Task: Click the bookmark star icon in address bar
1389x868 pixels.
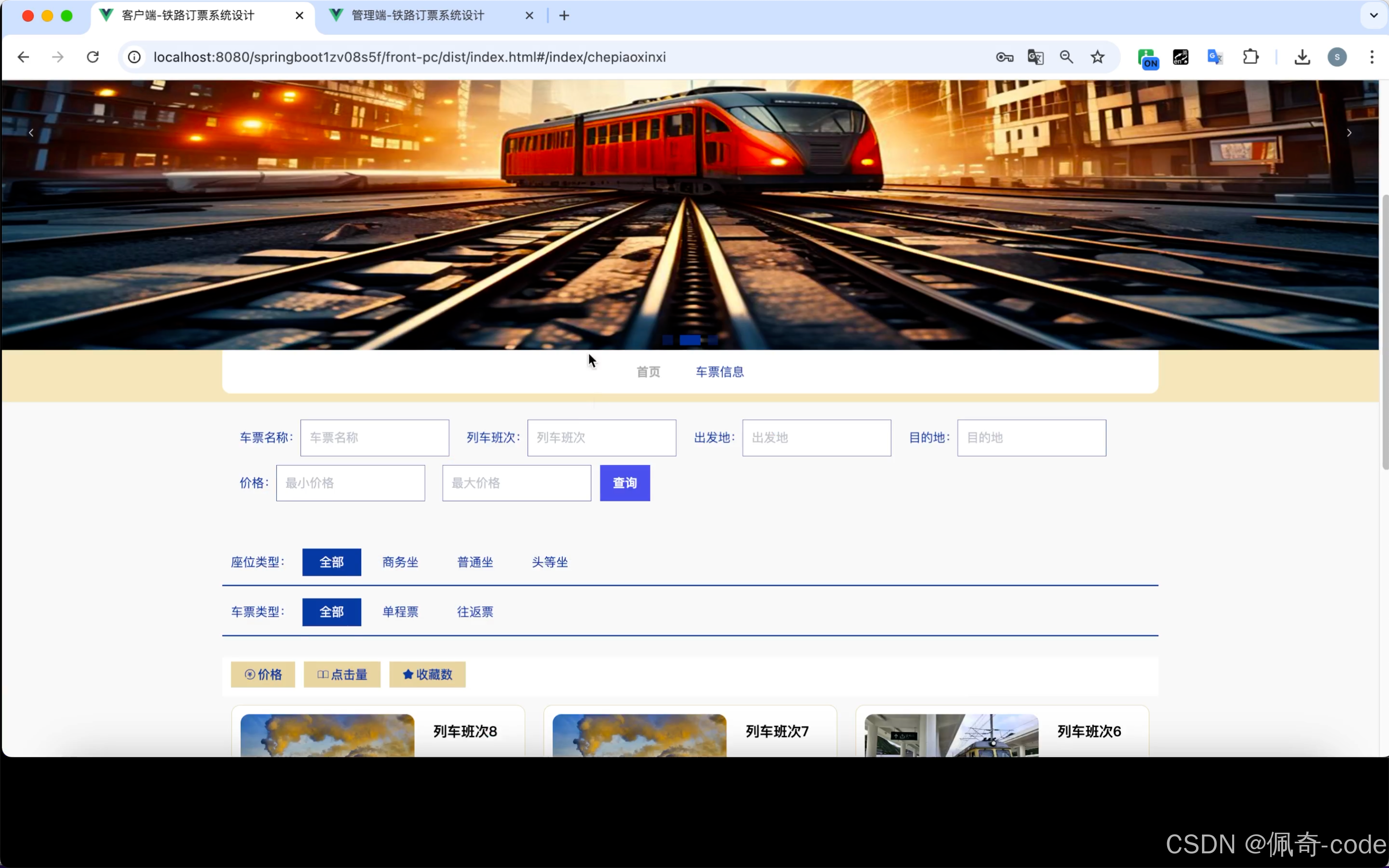Action: click(1097, 57)
